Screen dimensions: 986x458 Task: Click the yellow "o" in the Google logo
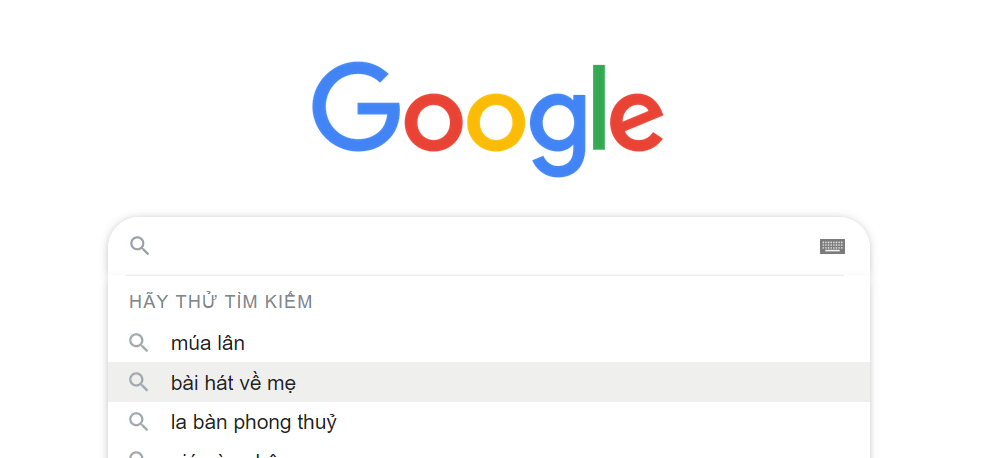pos(495,121)
